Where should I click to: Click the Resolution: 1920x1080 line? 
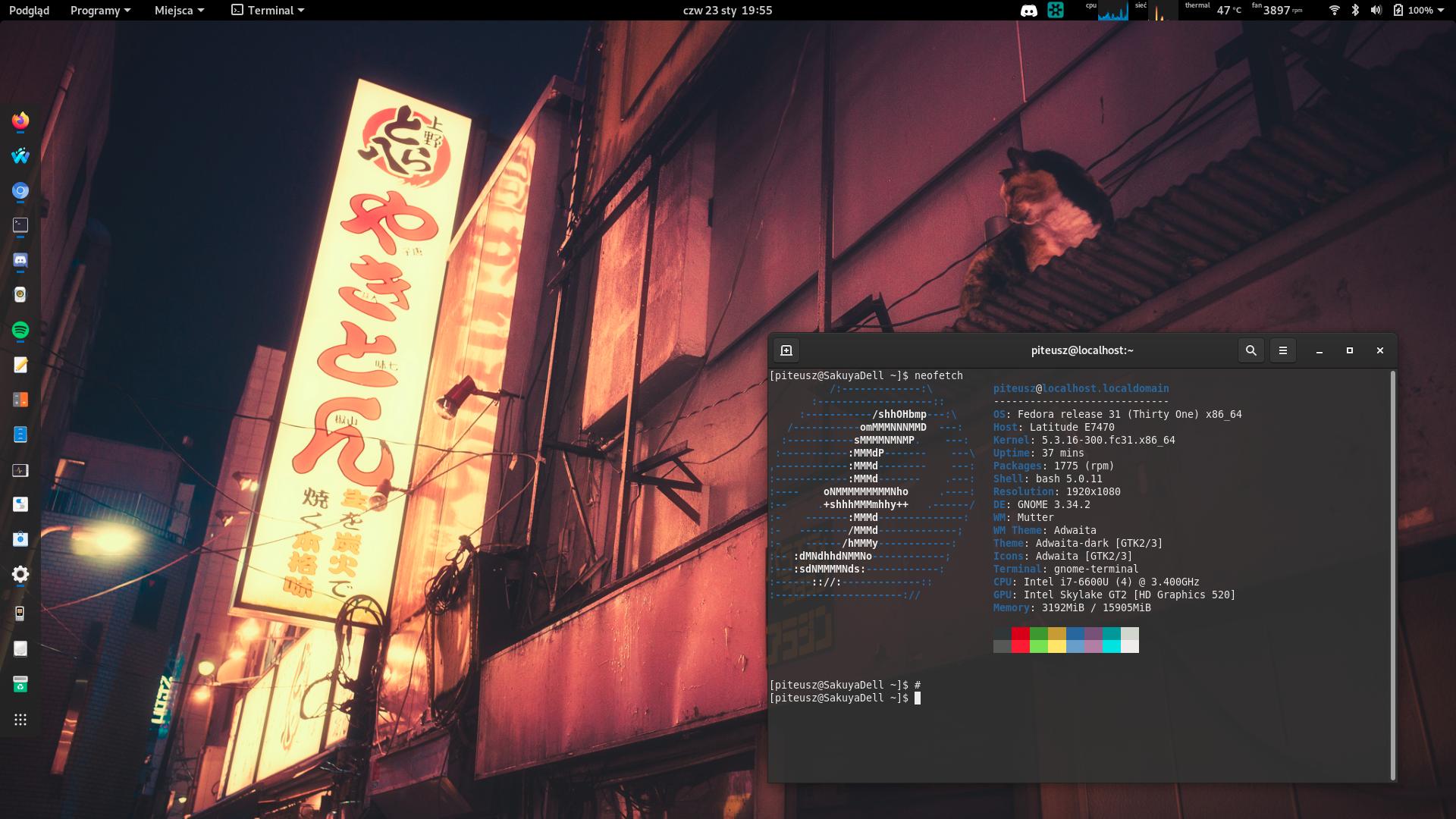pyautogui.click(x=1056, y=491)
